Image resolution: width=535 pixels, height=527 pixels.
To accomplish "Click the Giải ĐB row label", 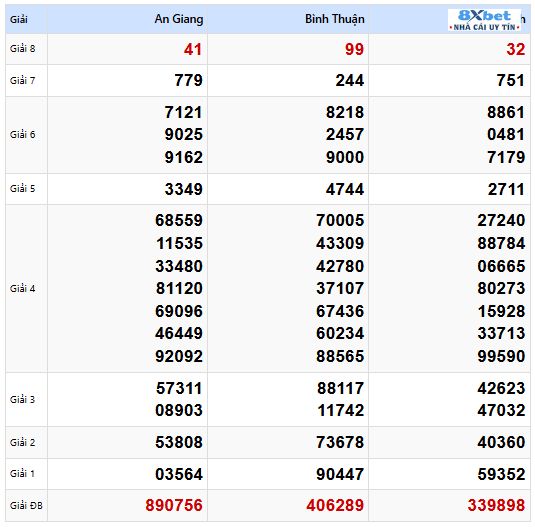I will tap(26, 505).
